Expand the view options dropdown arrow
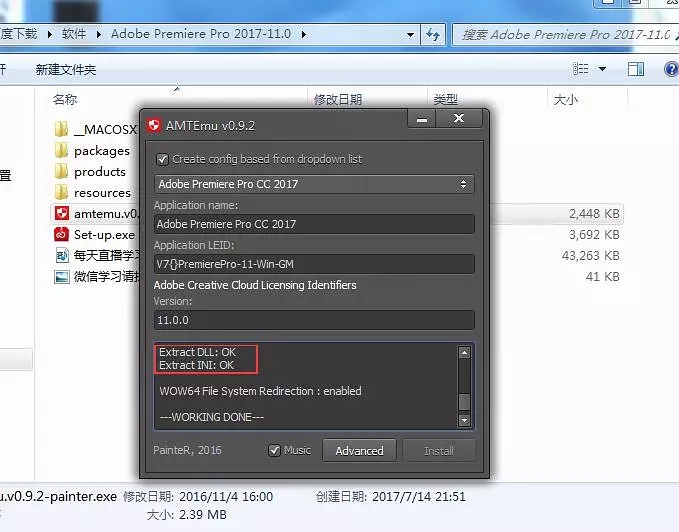This screenshot has width=679, height=532. (x=602, y=69)
